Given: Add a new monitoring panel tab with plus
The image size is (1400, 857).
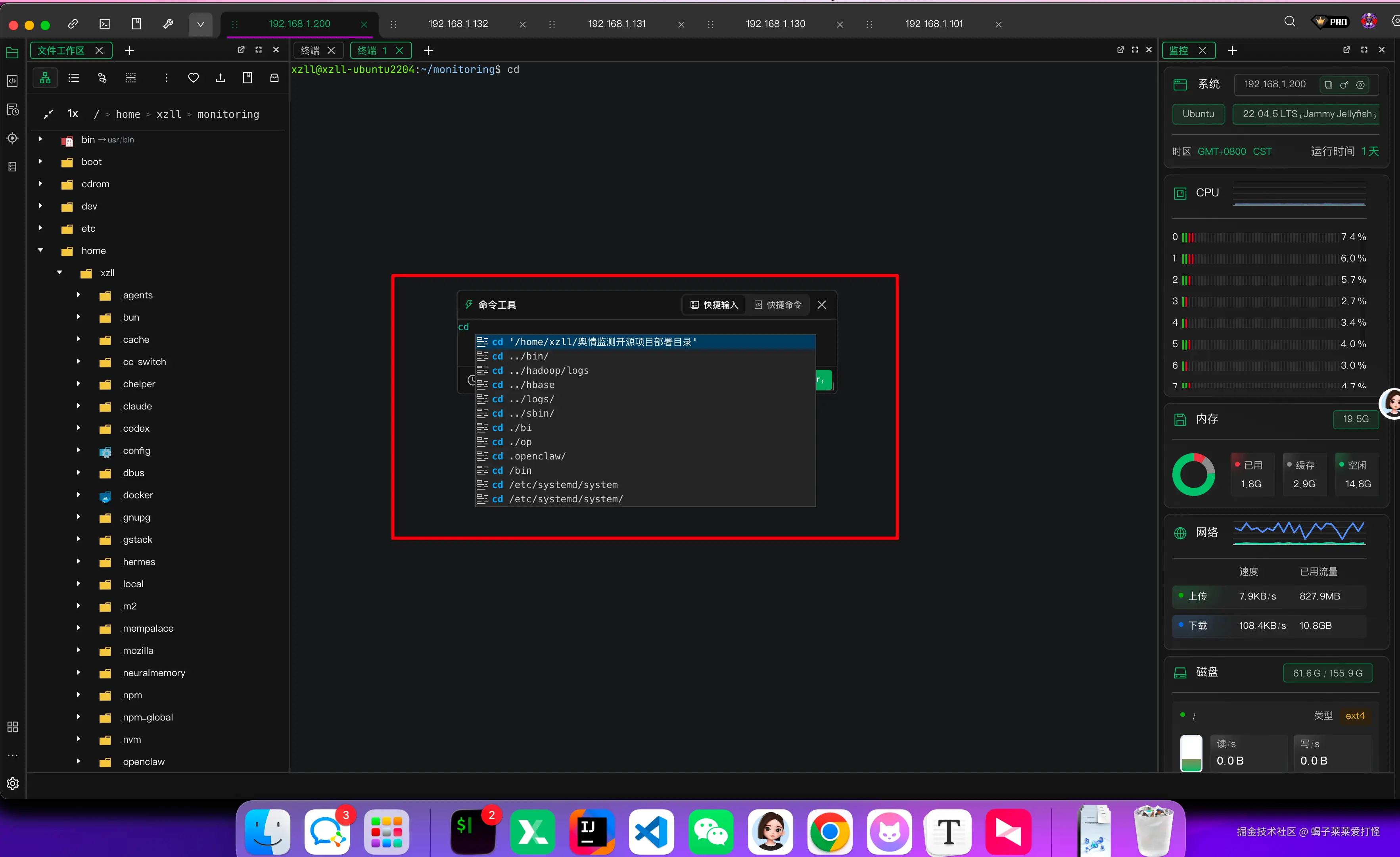Looking at the screenshot, I should 1232,50.
